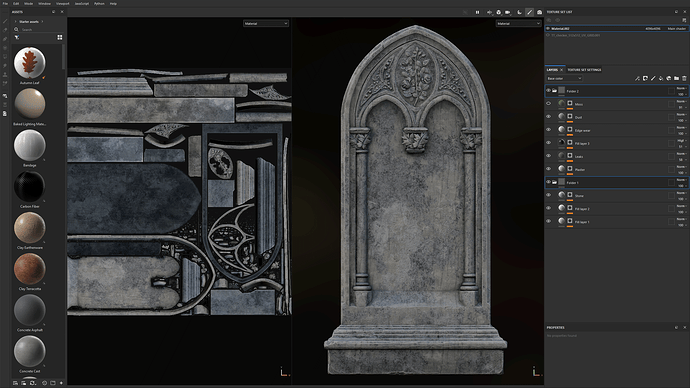The height and width of the screenshot is (388, 690).
Task: Select Autumn Leaf material thumbnail
Action: point(29,63)
